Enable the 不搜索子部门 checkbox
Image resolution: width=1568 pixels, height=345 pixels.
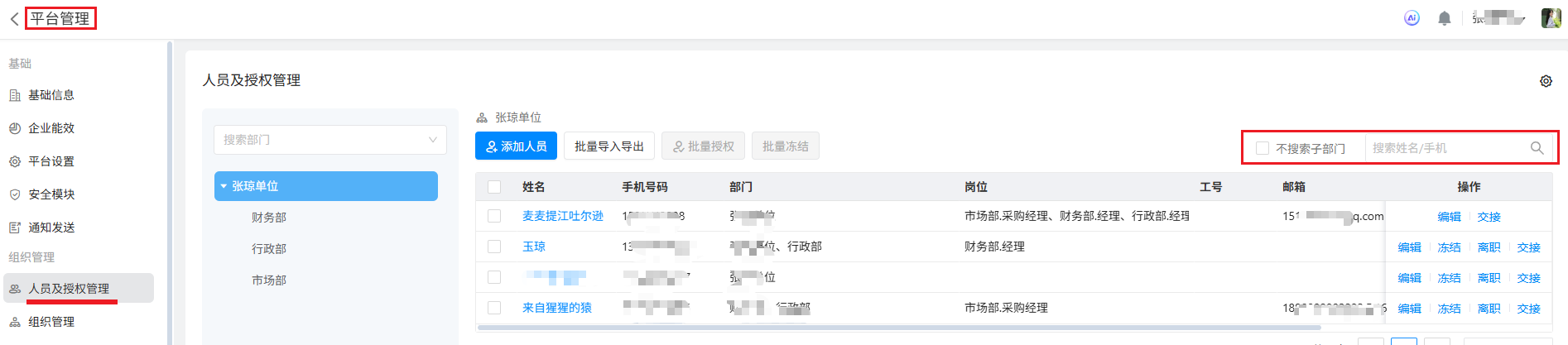(x=1262, y=148)
